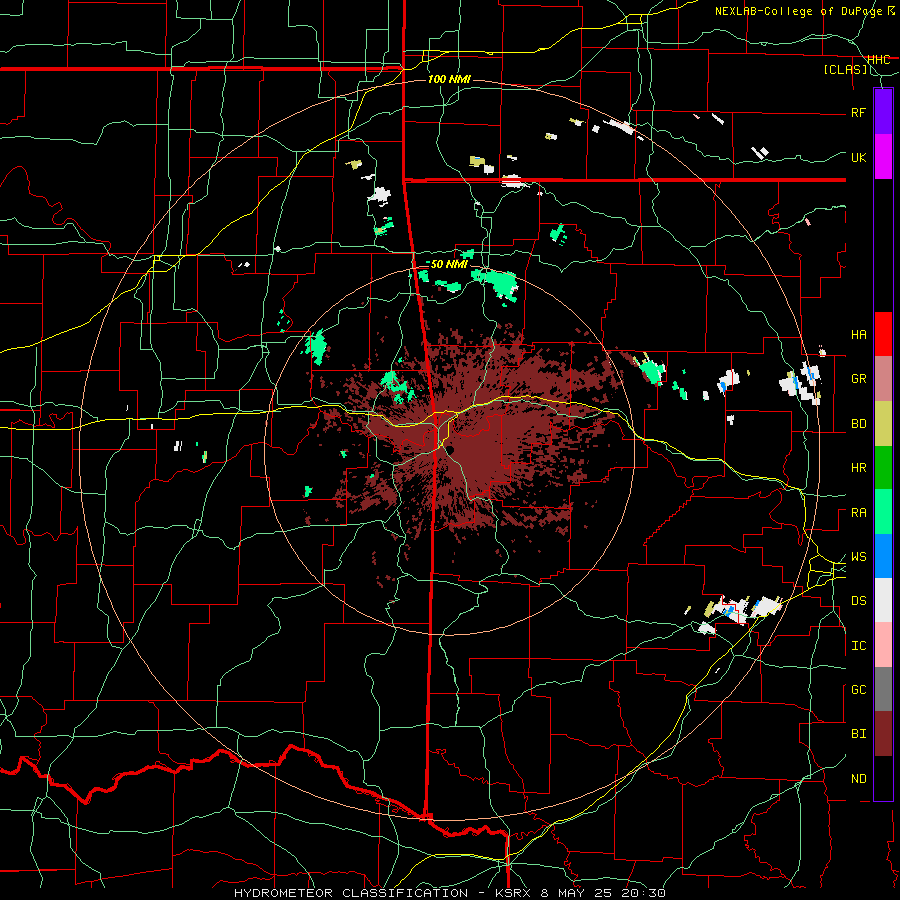The width and height of the screenshot is (900, 900).
Task: Click the HHC product label
Action: coord(878,60)
